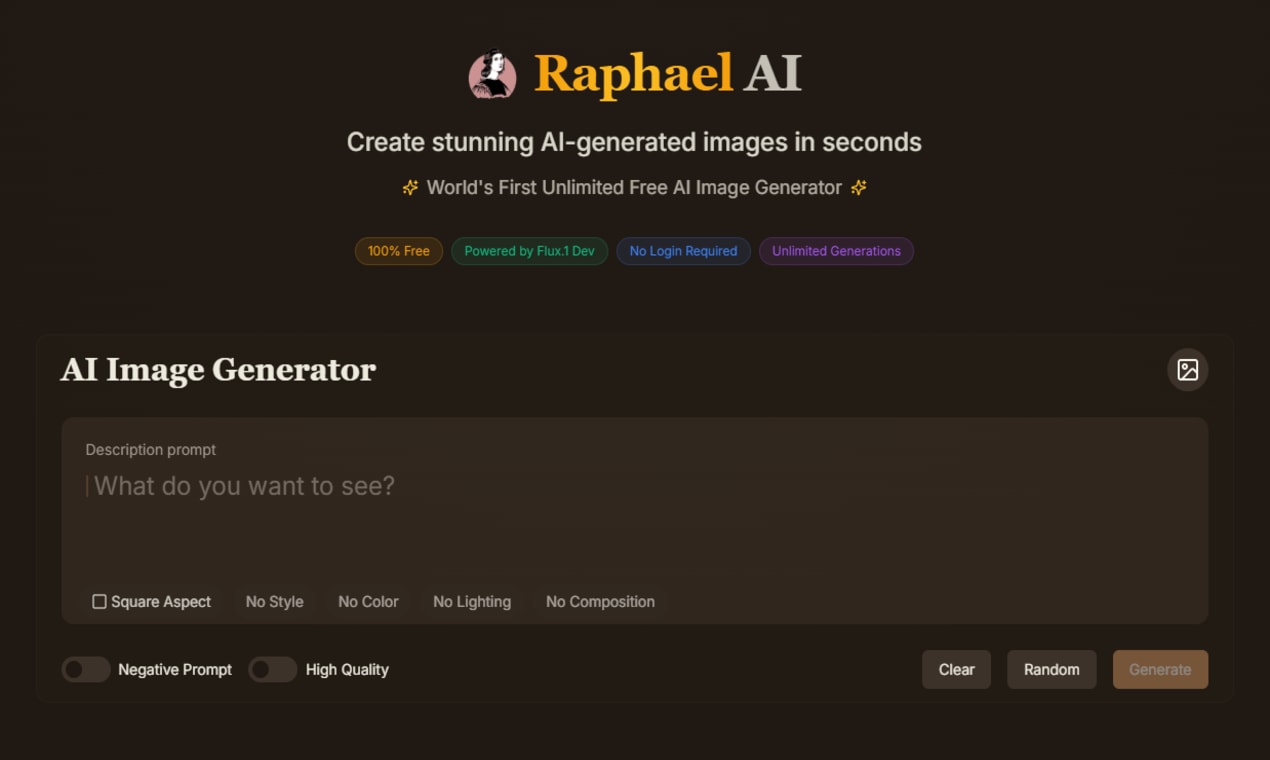
Task: Click the Clear button
Action: pyautogui.click(x=956, y=670)
